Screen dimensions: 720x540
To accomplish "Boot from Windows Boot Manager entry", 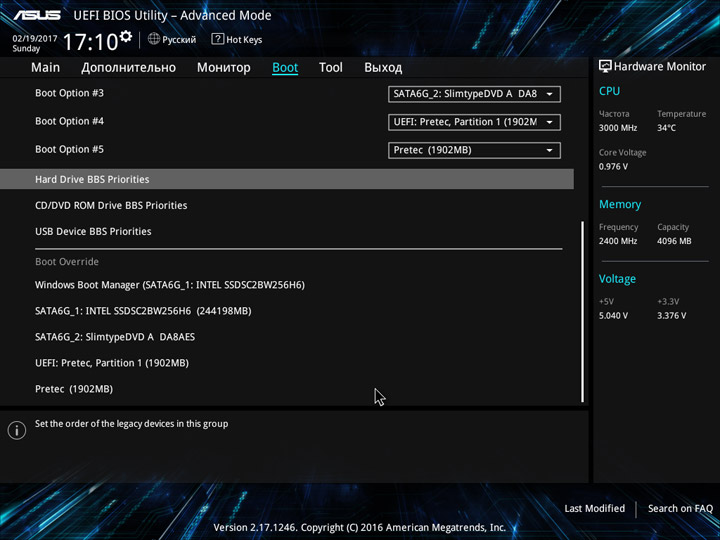I will point(170,285).
